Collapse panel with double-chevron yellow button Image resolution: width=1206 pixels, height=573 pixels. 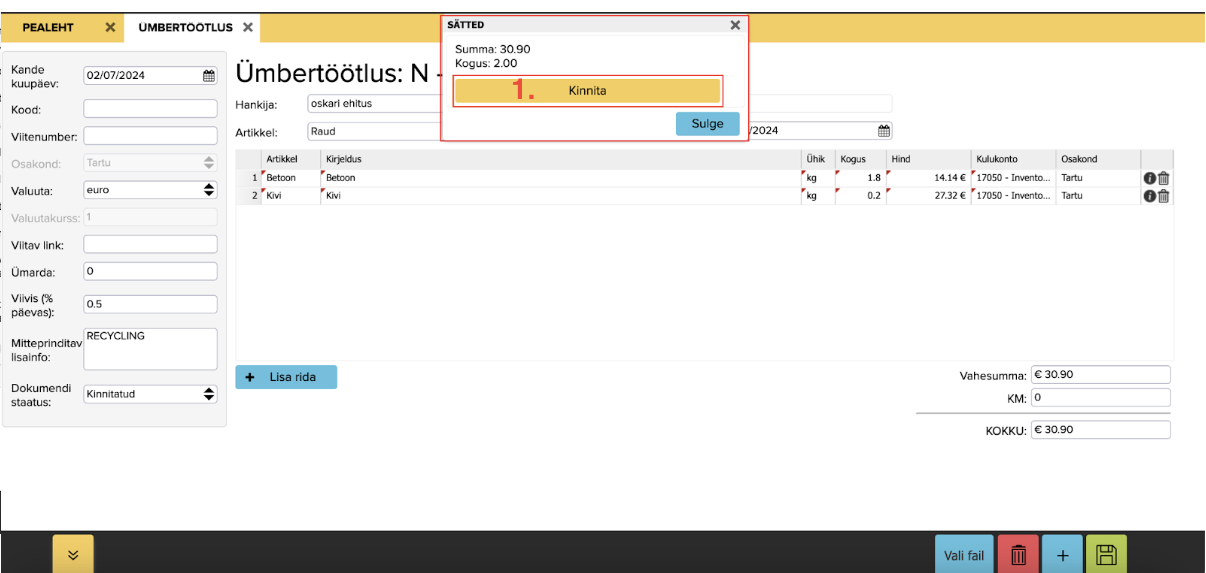coord(73,554)
